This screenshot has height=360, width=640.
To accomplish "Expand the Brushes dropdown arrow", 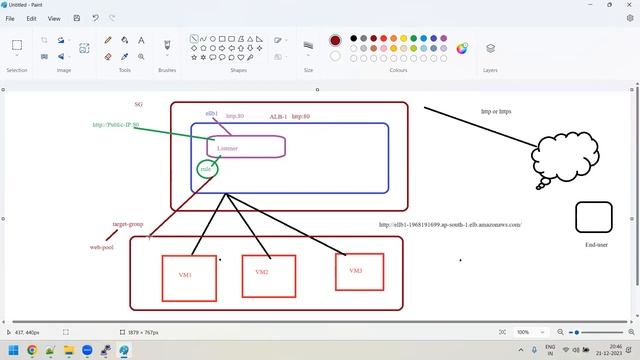I will pyautogui.click(x=167, y=56).
